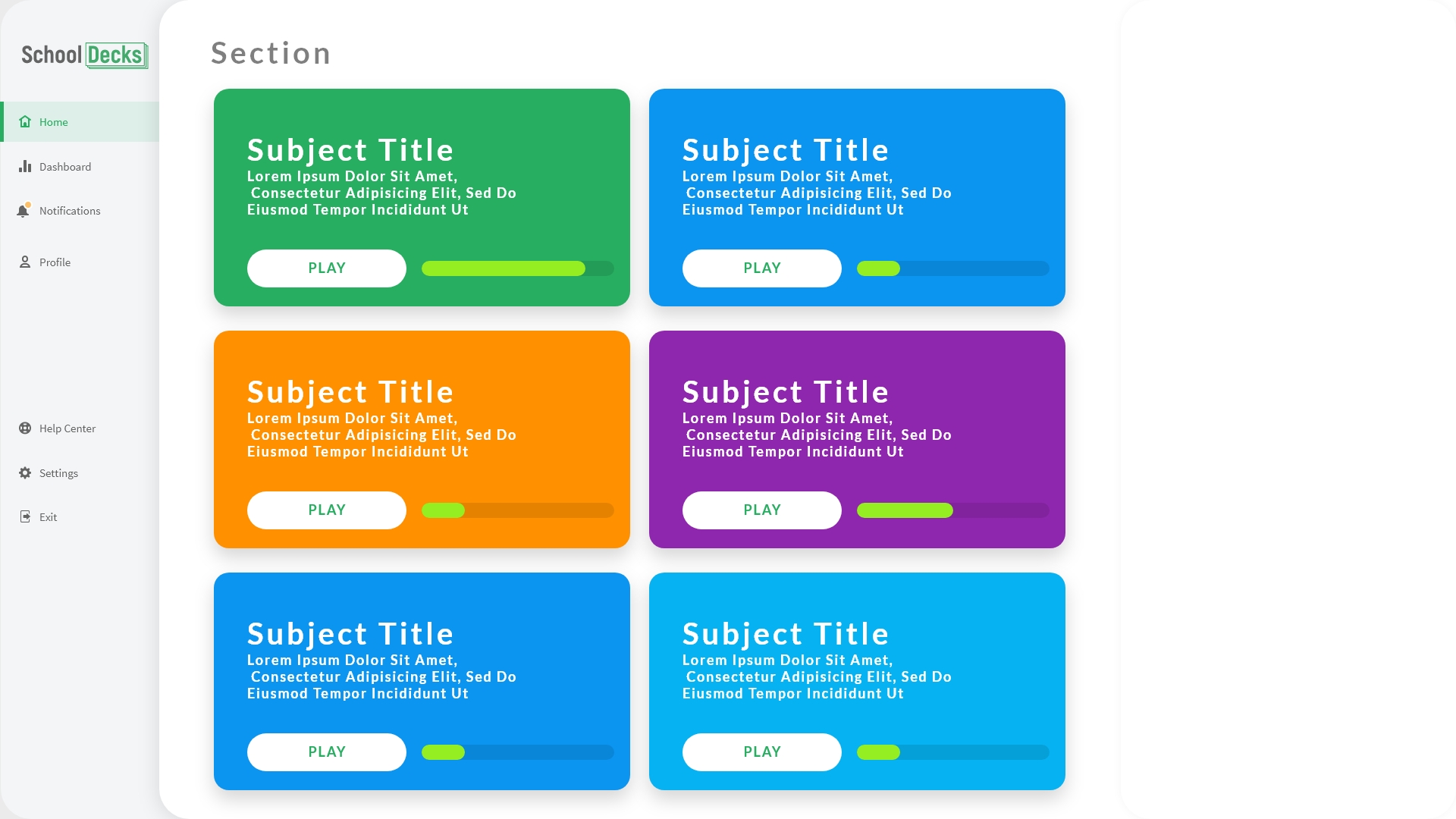Click the green card's progress bar
This screenshot has width=1456, height=819.
pos(517,268)
